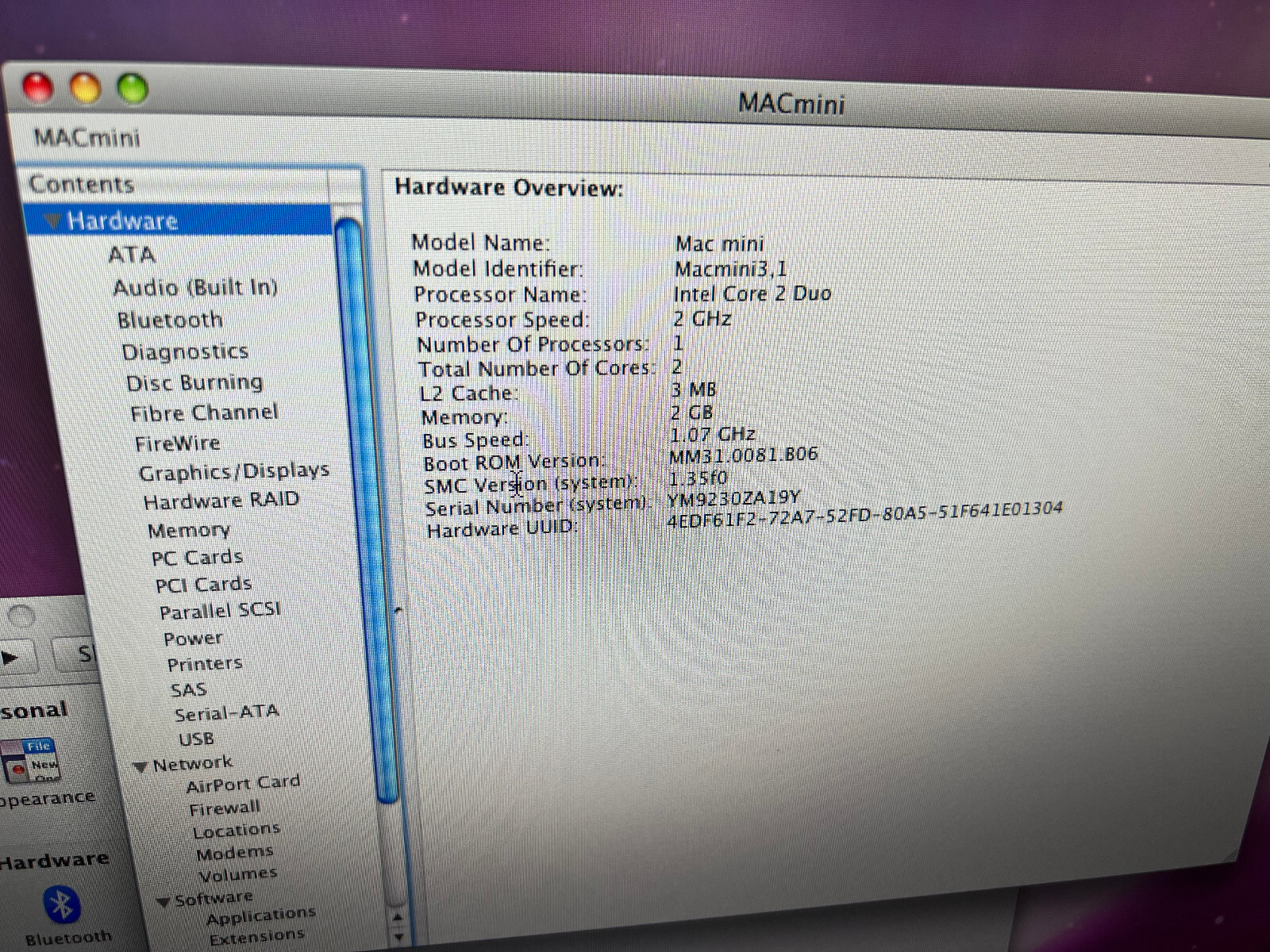This screenshot has width=1270, height=952.
Task: Click the Intel Core 2 Duo text
Action: point(752,294)
